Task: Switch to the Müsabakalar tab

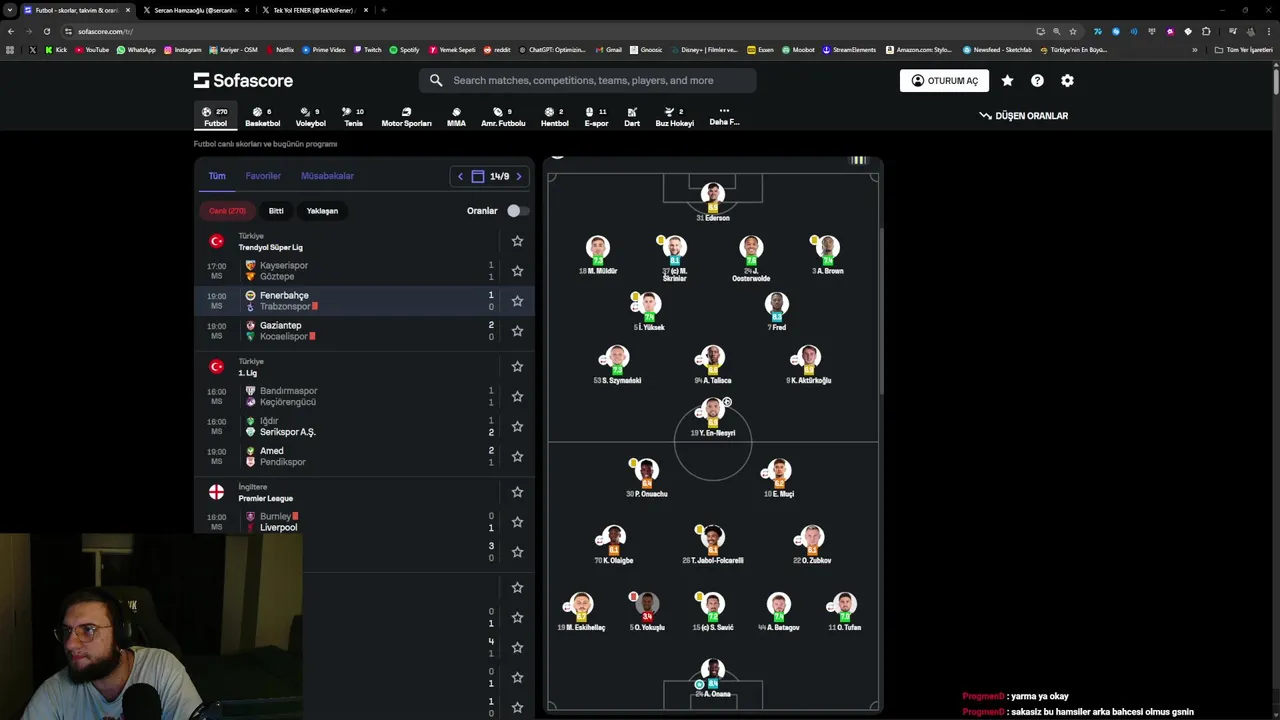Action: coord(327,176)
